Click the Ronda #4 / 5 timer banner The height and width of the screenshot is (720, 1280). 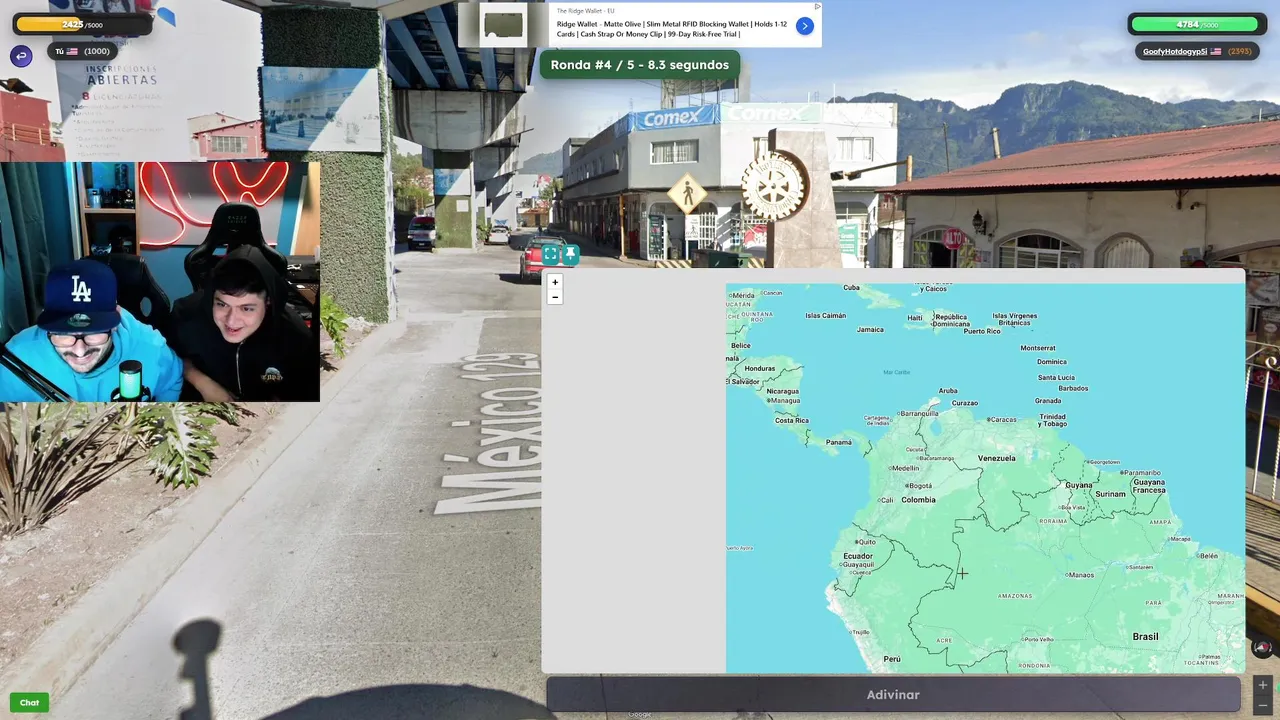click(640, 65)
